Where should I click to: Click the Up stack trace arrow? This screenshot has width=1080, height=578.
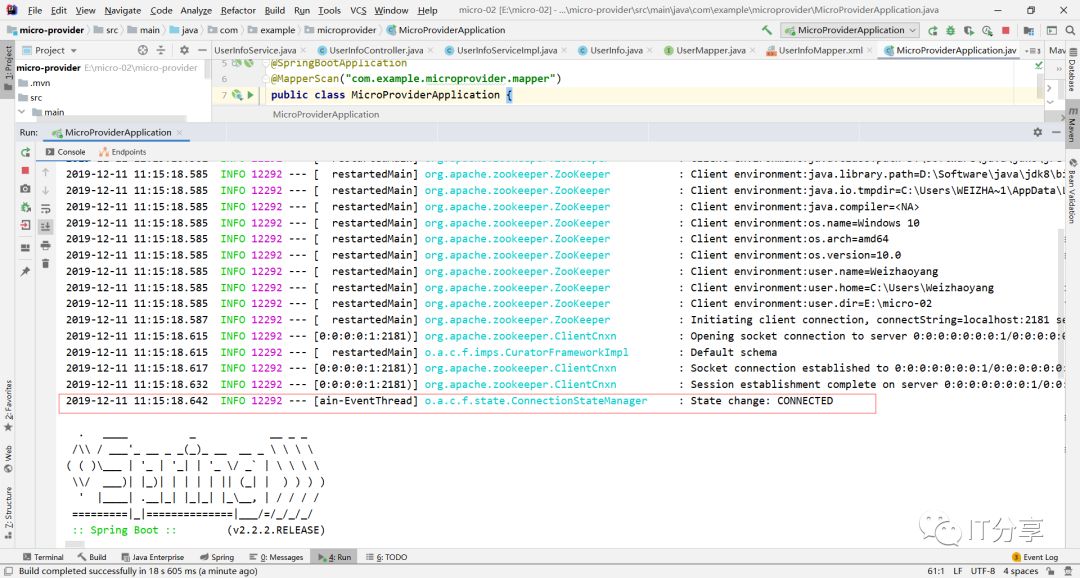(45, 172)
